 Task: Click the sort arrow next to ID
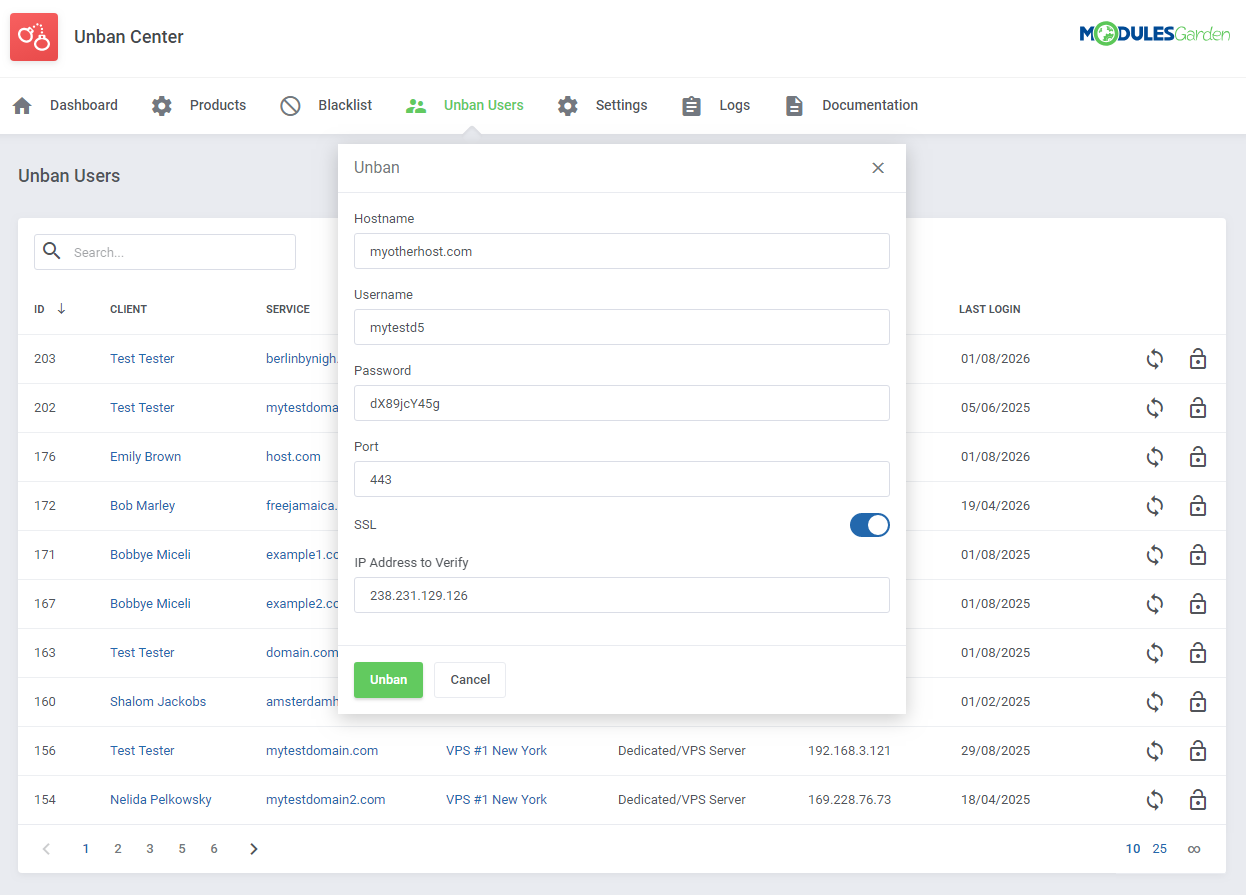(62, 309)
